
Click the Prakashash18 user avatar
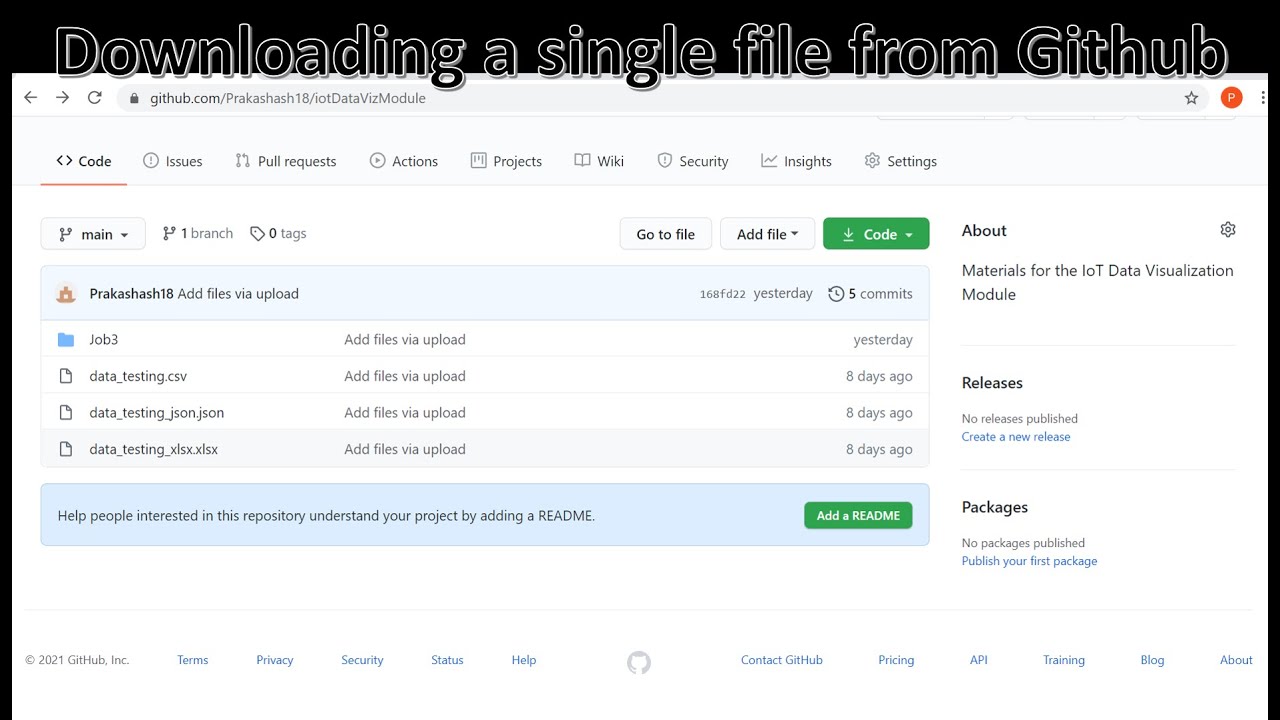pyautogui.click(x=66, y=293)
